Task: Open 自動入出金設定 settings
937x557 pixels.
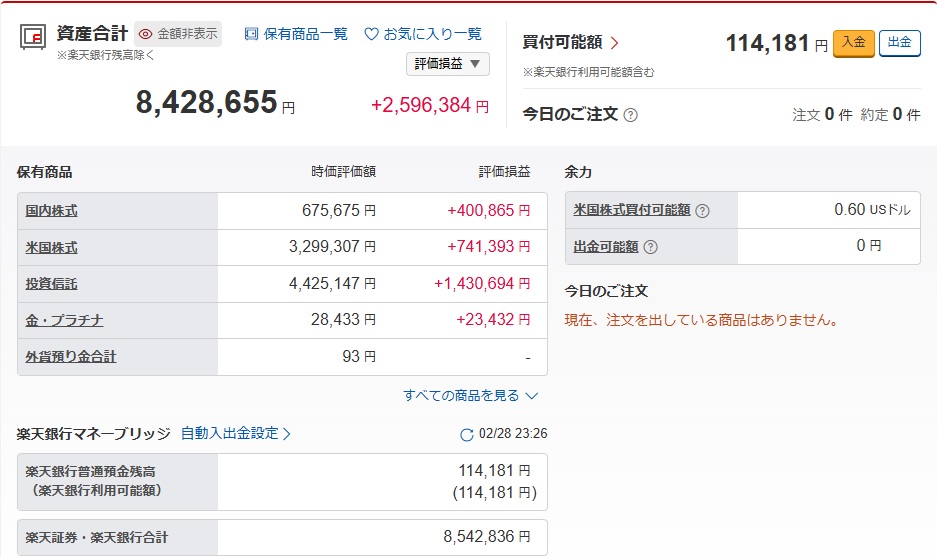Action: (236, 434)
